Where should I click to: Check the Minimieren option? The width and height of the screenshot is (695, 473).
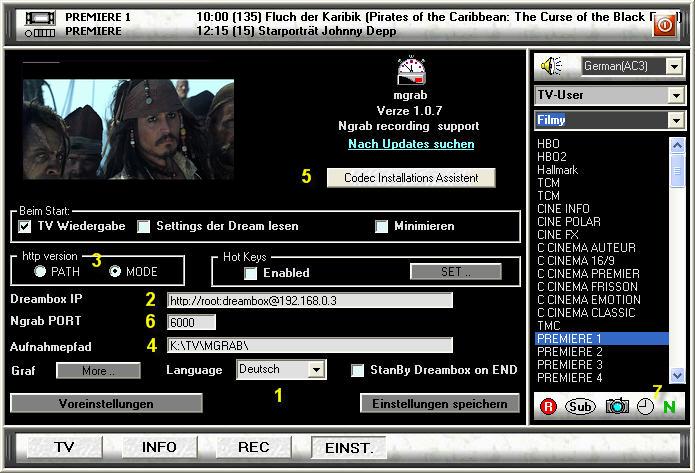[x=381, y=227]
